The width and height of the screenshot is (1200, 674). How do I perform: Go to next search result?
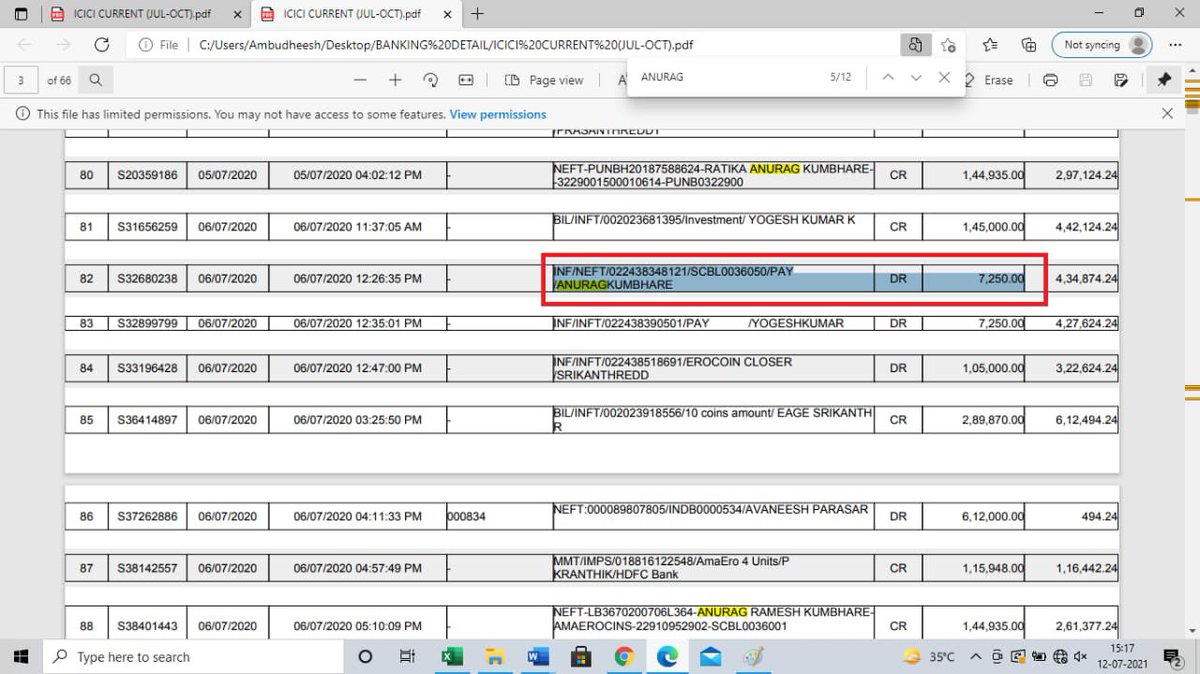[916, 77]
